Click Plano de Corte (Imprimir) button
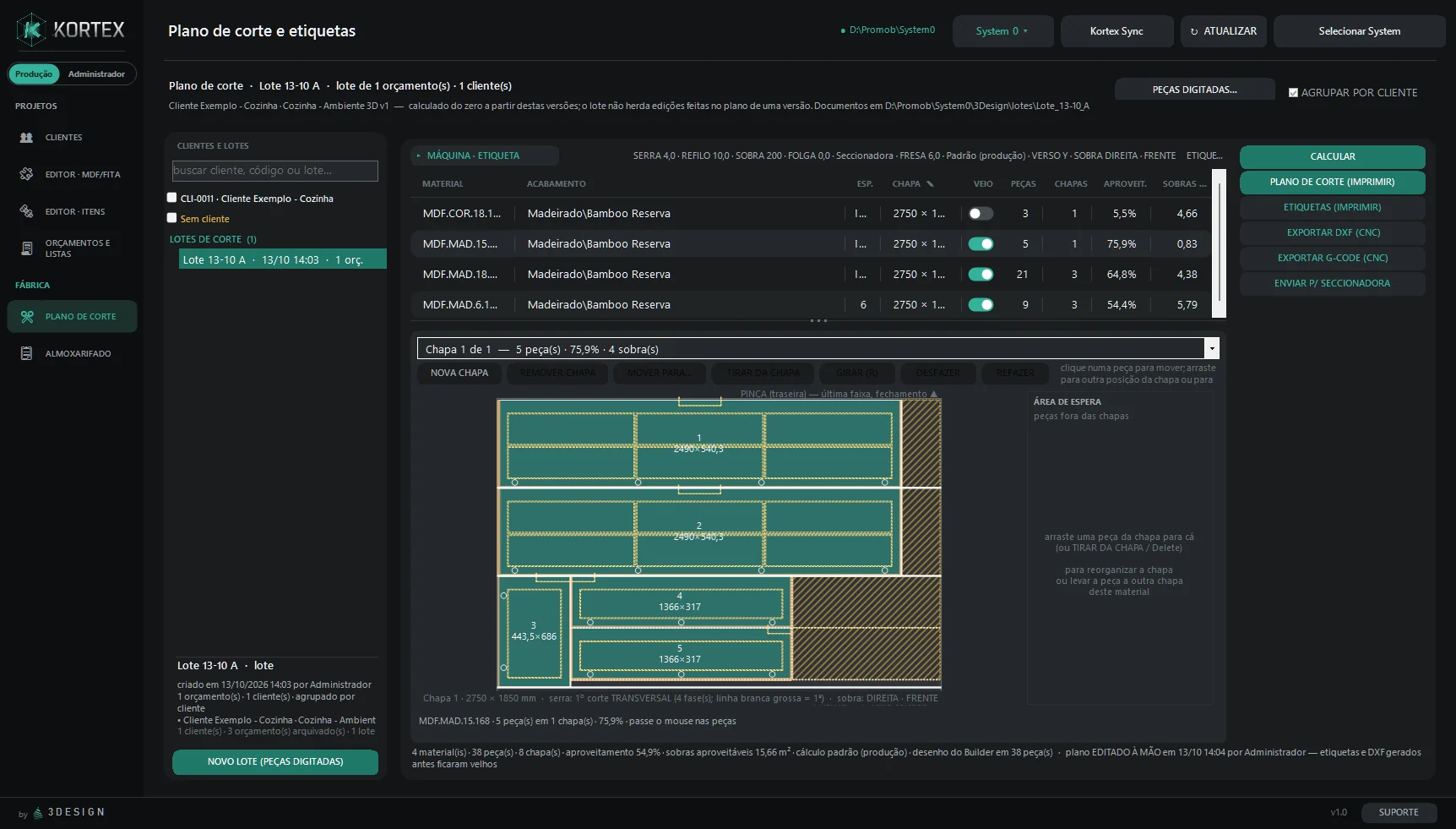1456x829 pixels. click(x=1332, y=182)
